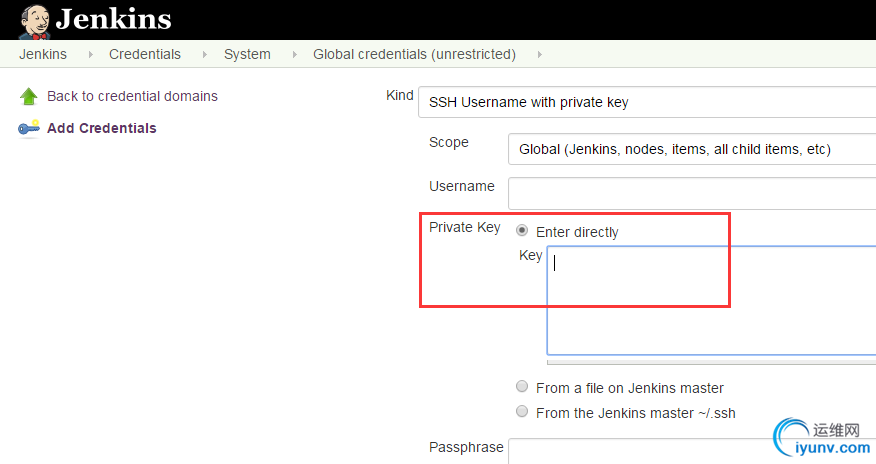Open the Kind dropdown
Image resolution: width=876 pixels, height=464 pixels.
click(x=647, y=102)
